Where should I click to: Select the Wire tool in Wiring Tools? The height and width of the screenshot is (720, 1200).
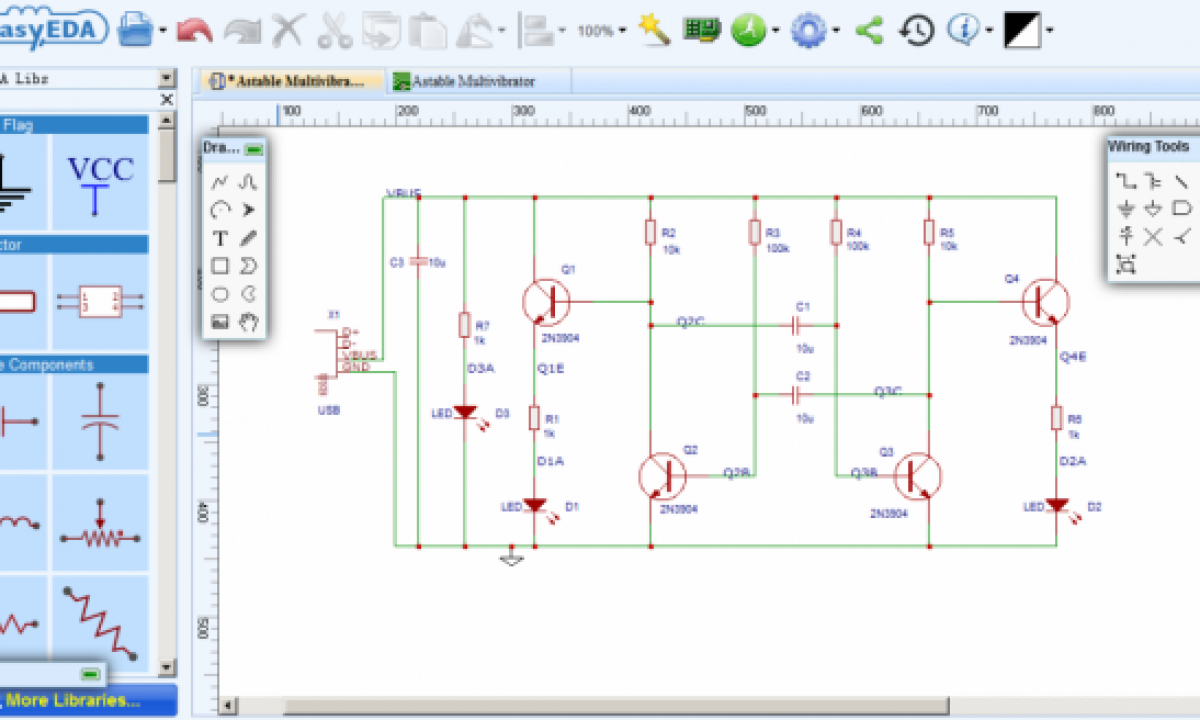pyautogui.click(x=1127, y=182)
